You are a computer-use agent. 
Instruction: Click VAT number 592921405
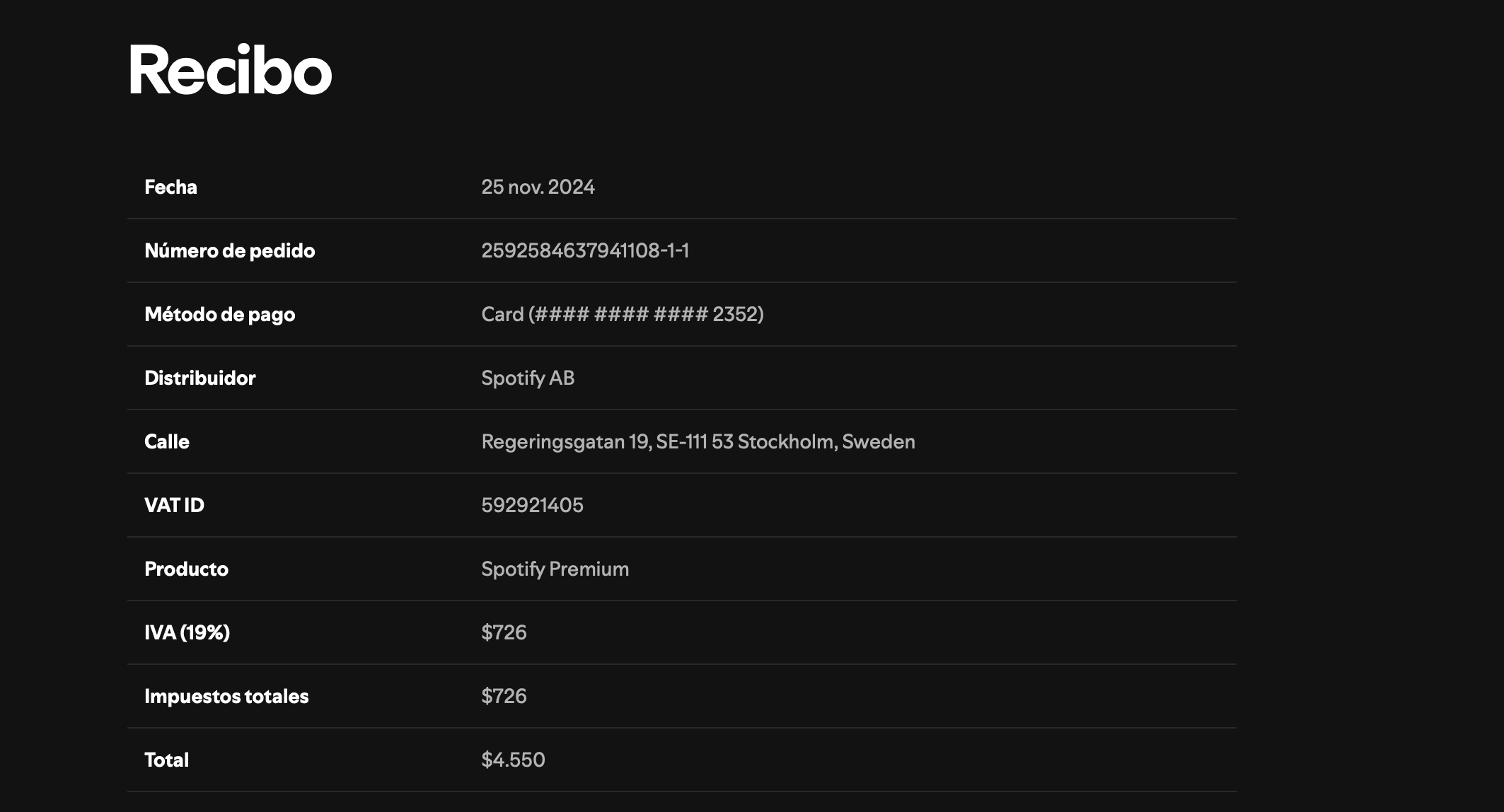tap(532, 505)
